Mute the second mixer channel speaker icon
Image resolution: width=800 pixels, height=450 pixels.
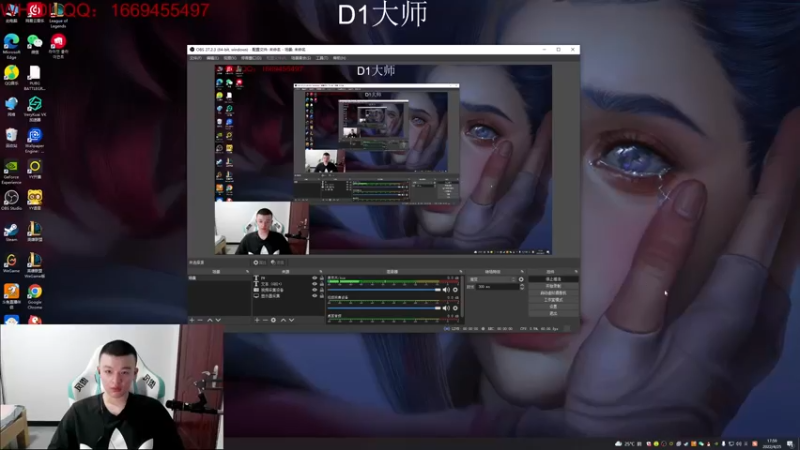click(446, 308)
